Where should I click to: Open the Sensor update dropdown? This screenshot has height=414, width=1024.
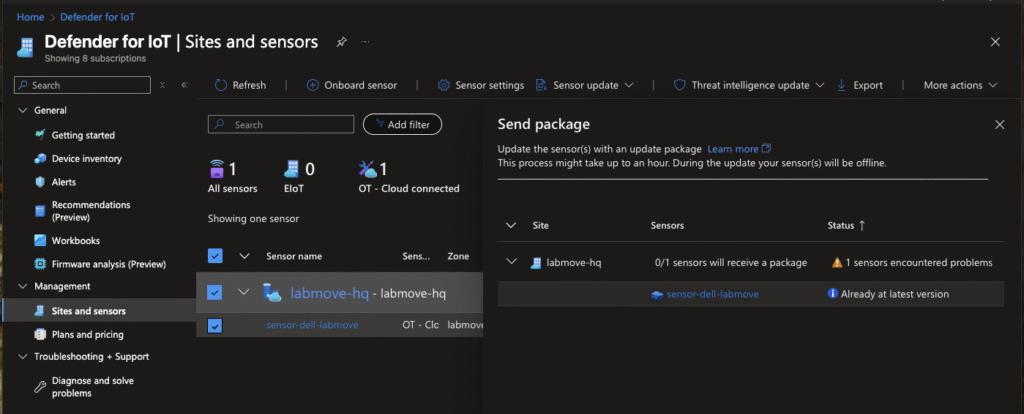click(x=584, y=85)
